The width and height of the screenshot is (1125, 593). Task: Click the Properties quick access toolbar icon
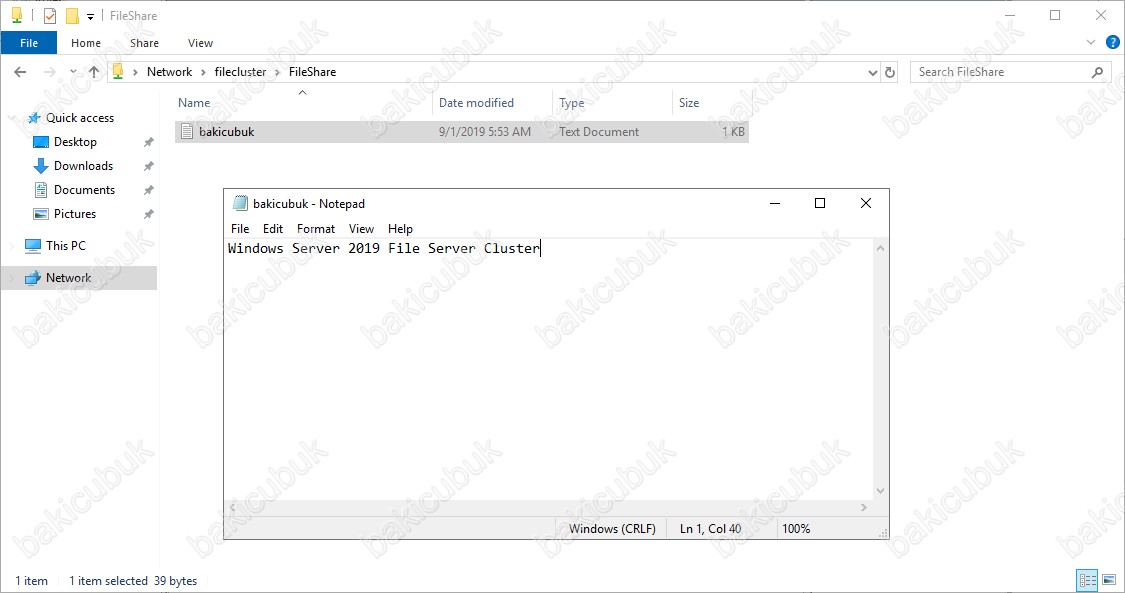click(50, 15)
